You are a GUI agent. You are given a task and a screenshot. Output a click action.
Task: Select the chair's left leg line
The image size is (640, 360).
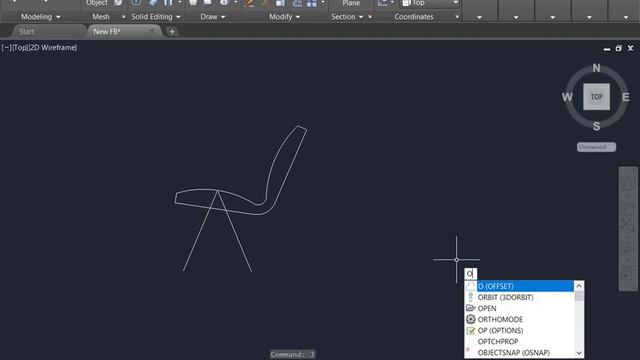click(200, 231)
